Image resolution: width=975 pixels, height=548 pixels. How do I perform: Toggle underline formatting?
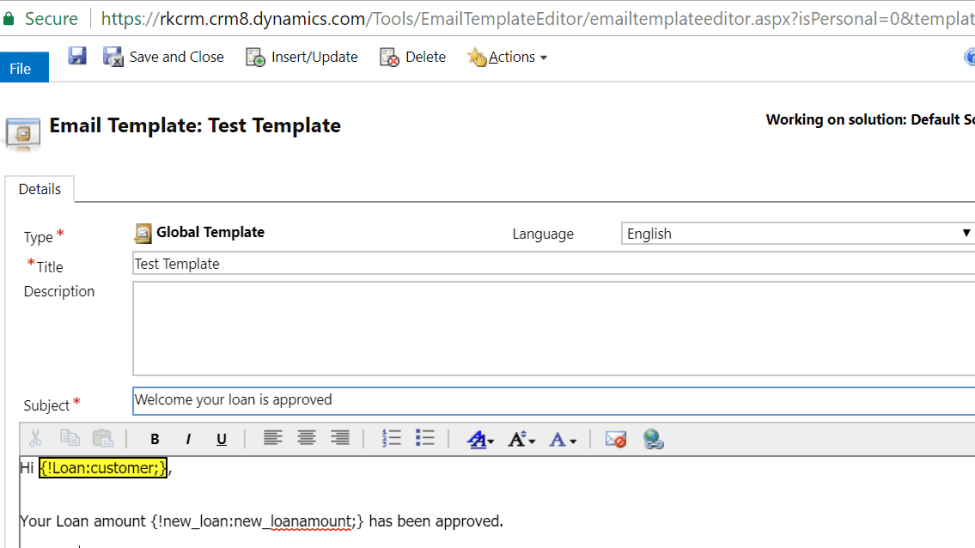[221, 439]
